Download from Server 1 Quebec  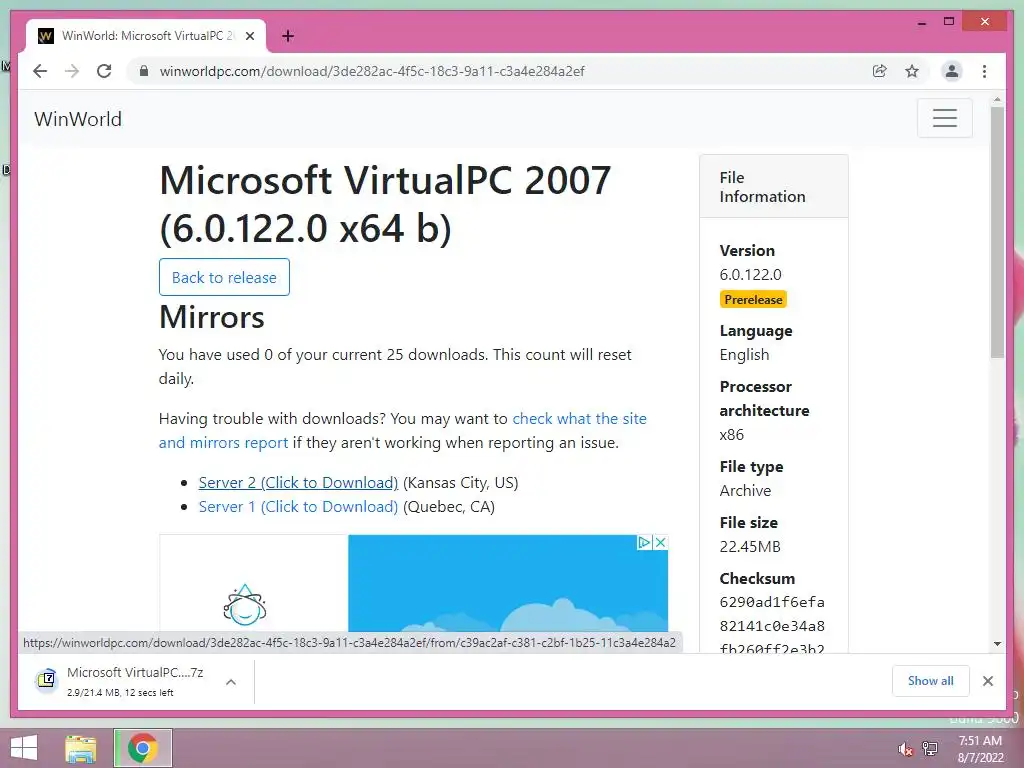point(298,507)
